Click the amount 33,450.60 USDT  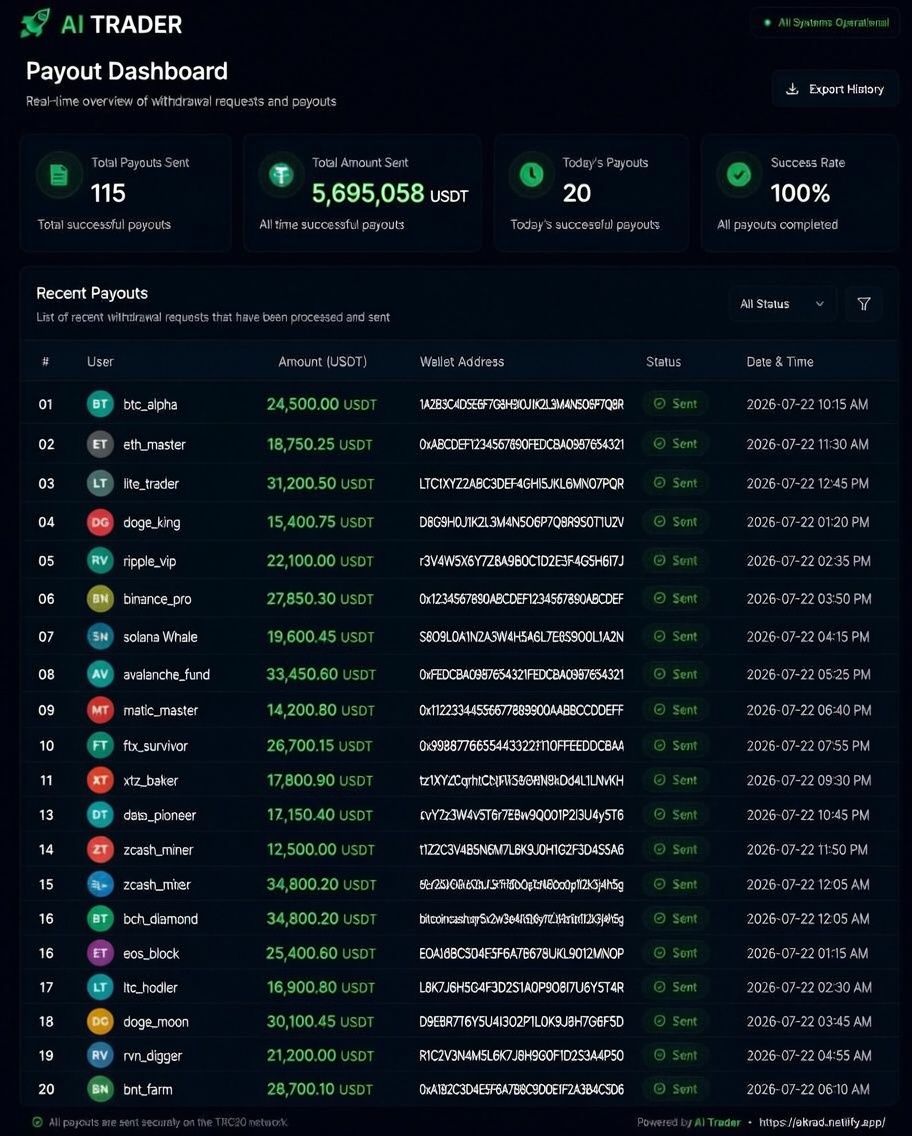(321, 674)
